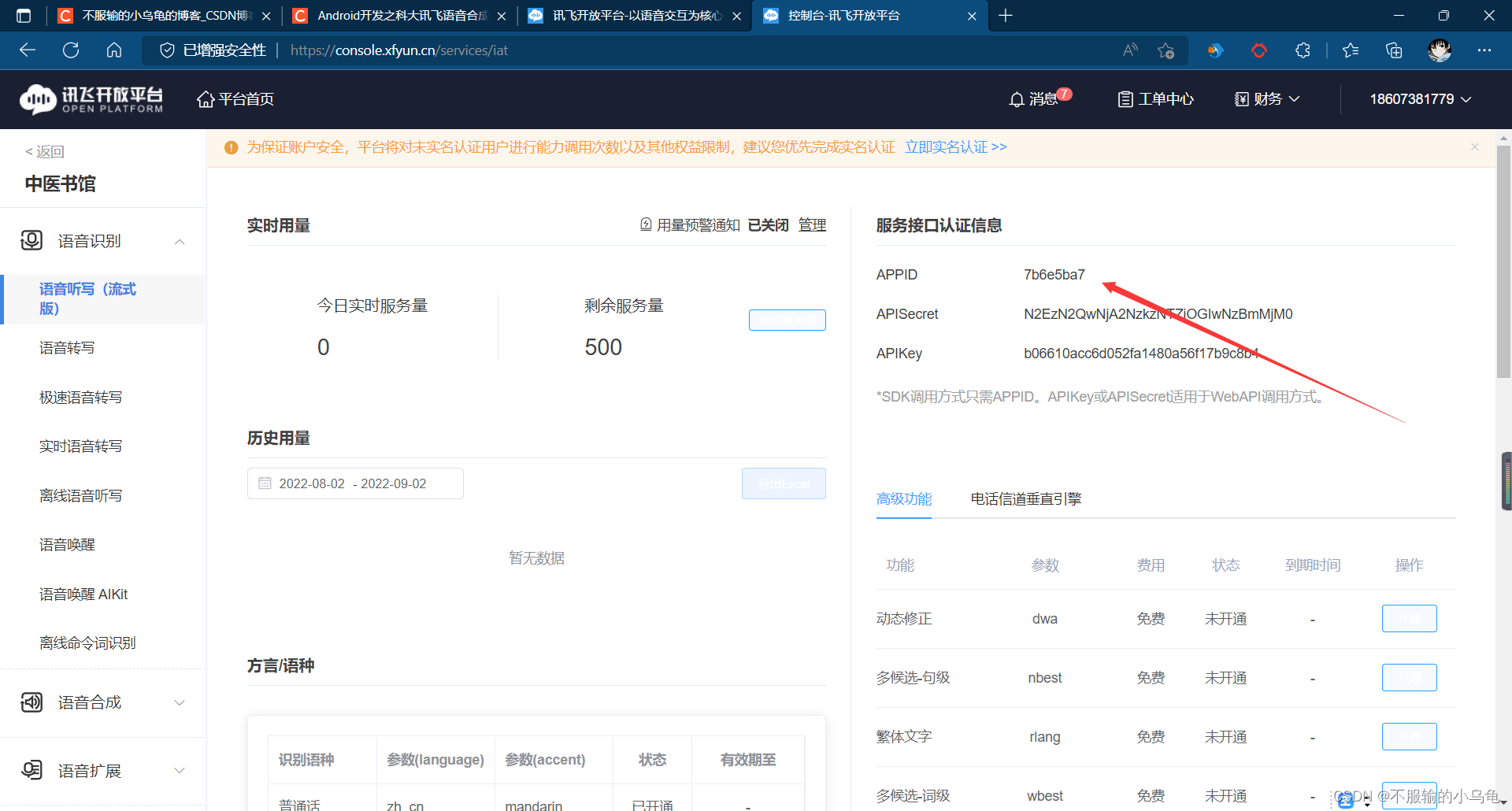The width and height of the screenshot is (1512, 811).
Task: Click the action button for 动态修正 row
Action: (1409, 619)
